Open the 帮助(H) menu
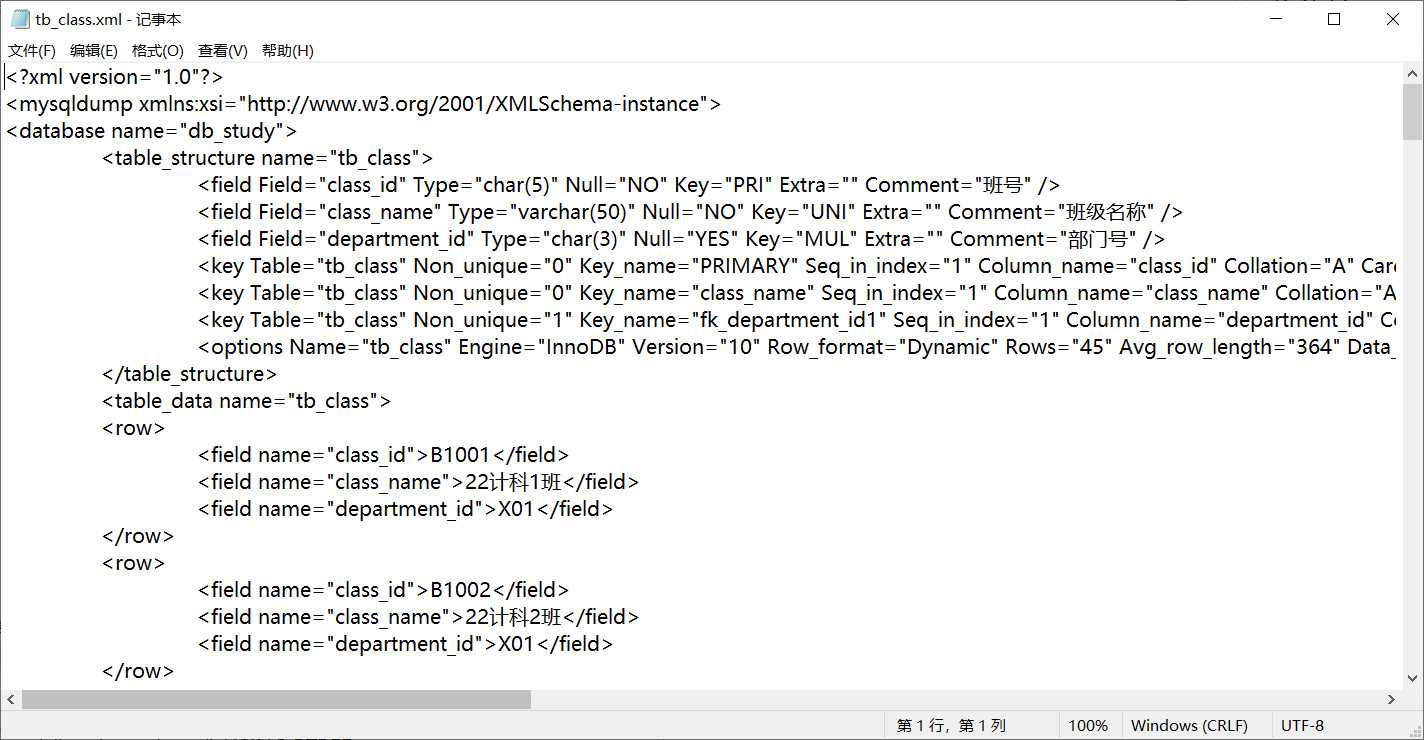 click(x=288, y=51)
